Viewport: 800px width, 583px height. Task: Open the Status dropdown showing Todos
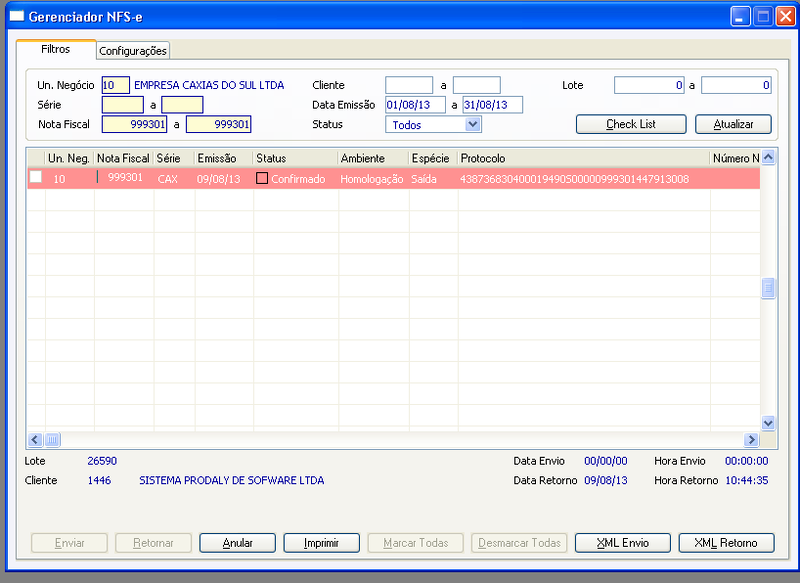click(473, 124)
